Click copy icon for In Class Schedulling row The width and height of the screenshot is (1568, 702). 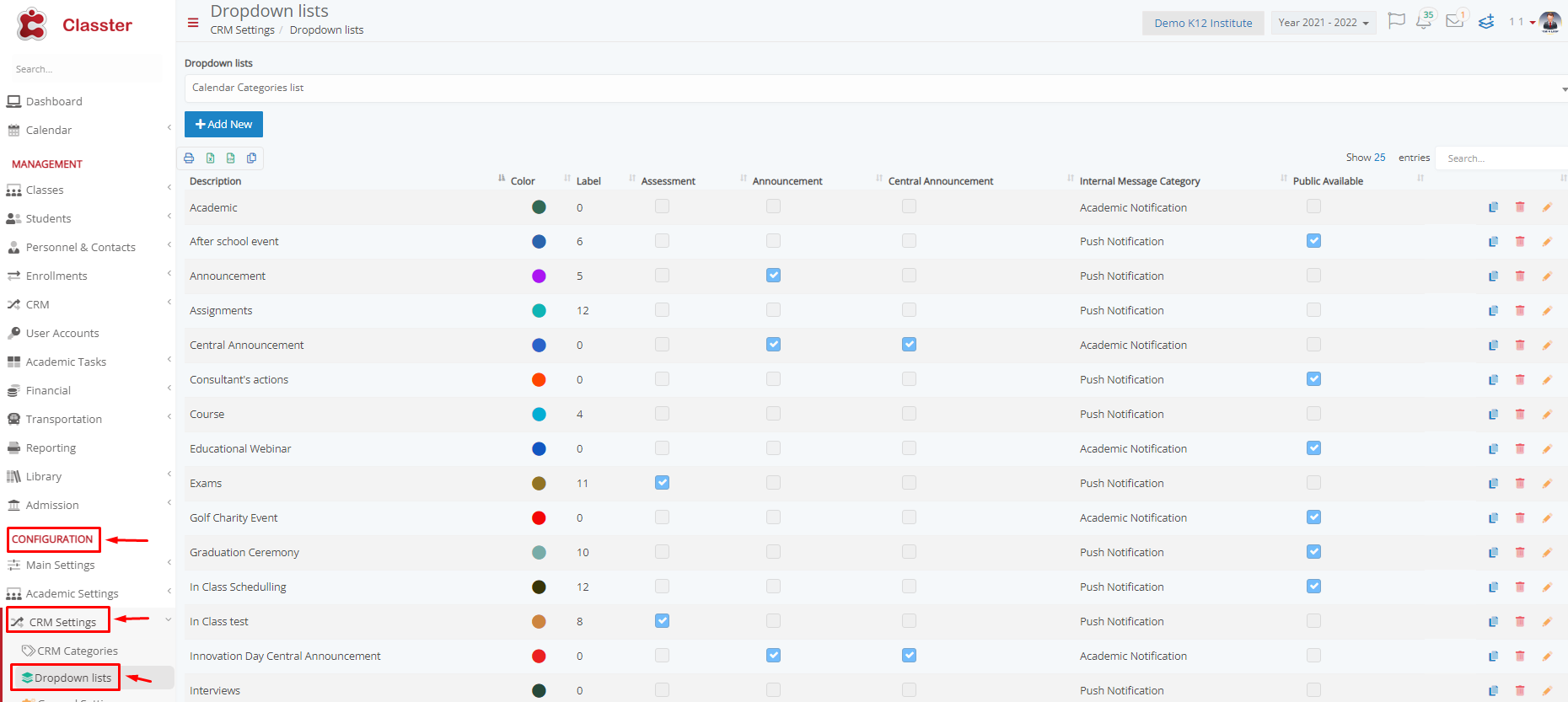pyautogui.click(x=1493, y=587)
